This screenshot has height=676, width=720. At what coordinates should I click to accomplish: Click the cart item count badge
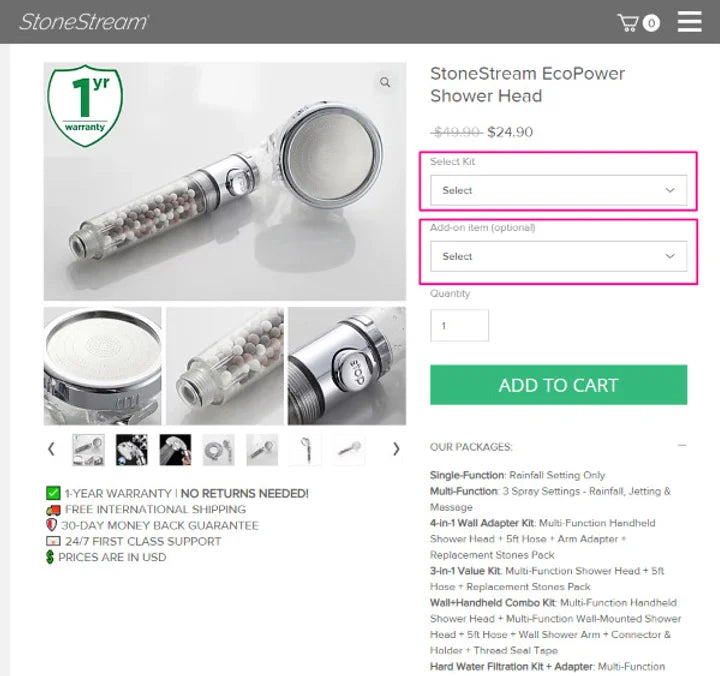pos(651,23)
